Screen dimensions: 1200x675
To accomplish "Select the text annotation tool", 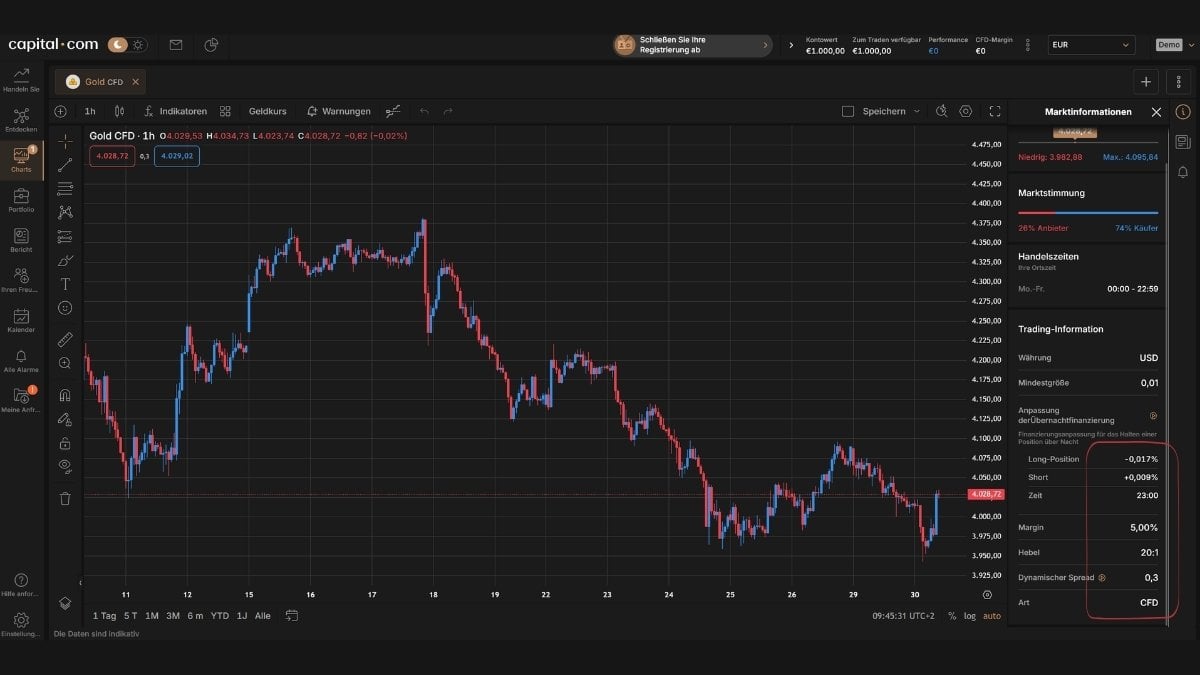I will tap(65, 284).
